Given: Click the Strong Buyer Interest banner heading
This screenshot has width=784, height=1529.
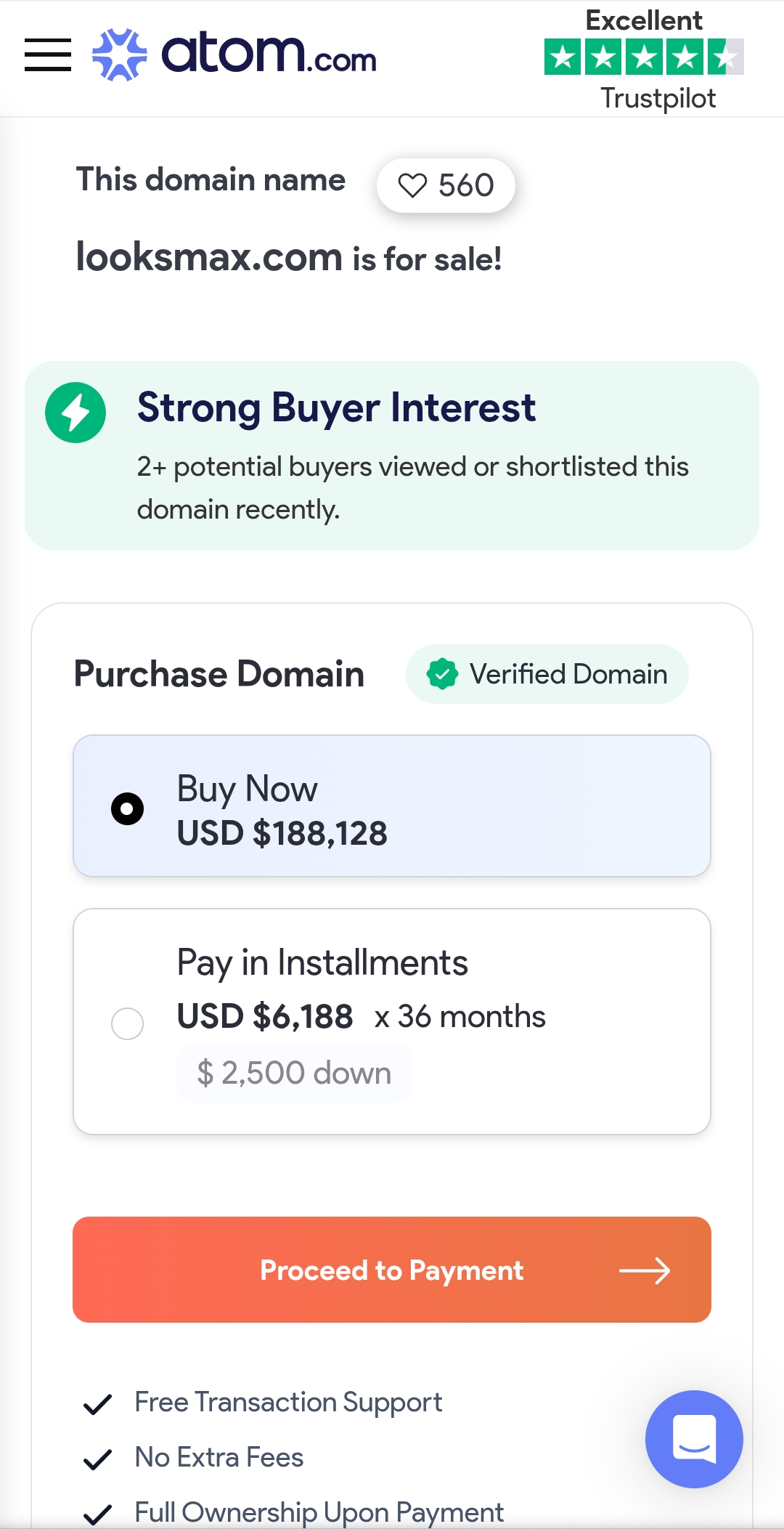Looking at the screenshot, I should coord(336,407).
